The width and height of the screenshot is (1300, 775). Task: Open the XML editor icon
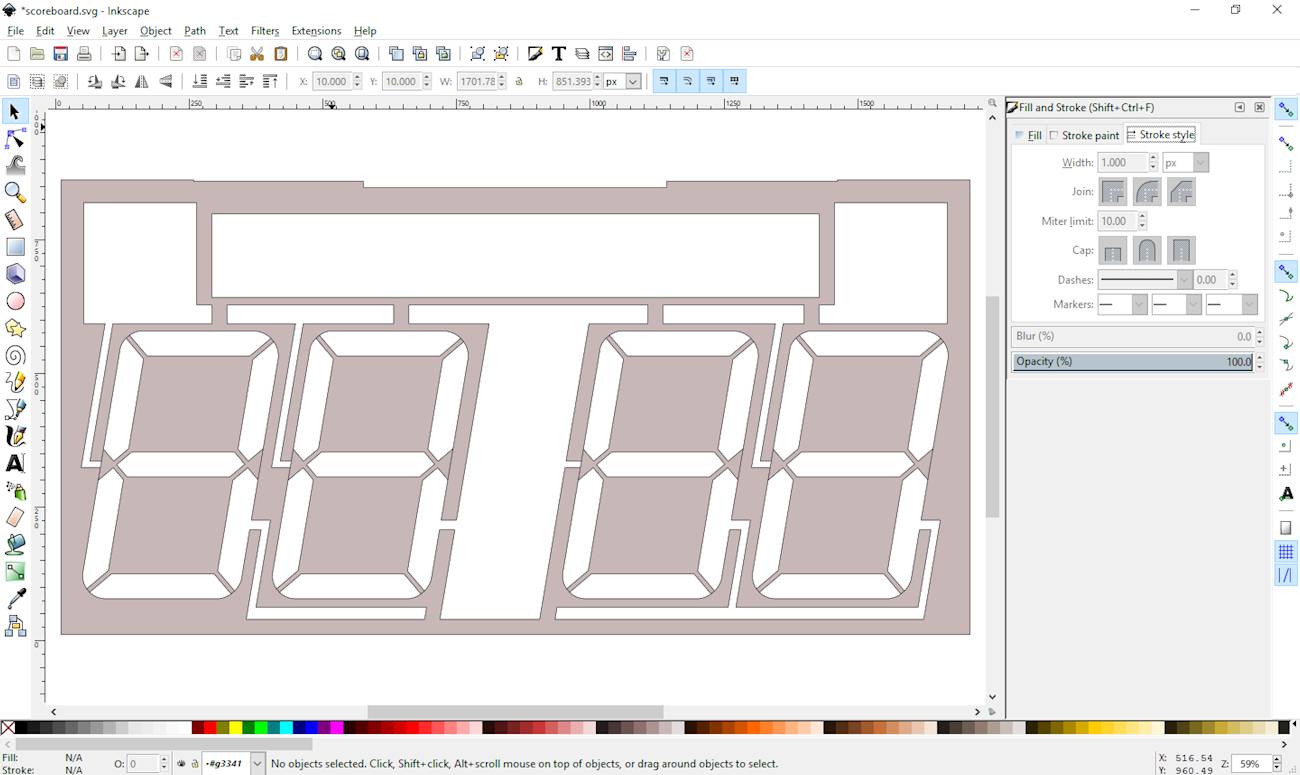tap(606, 54)
